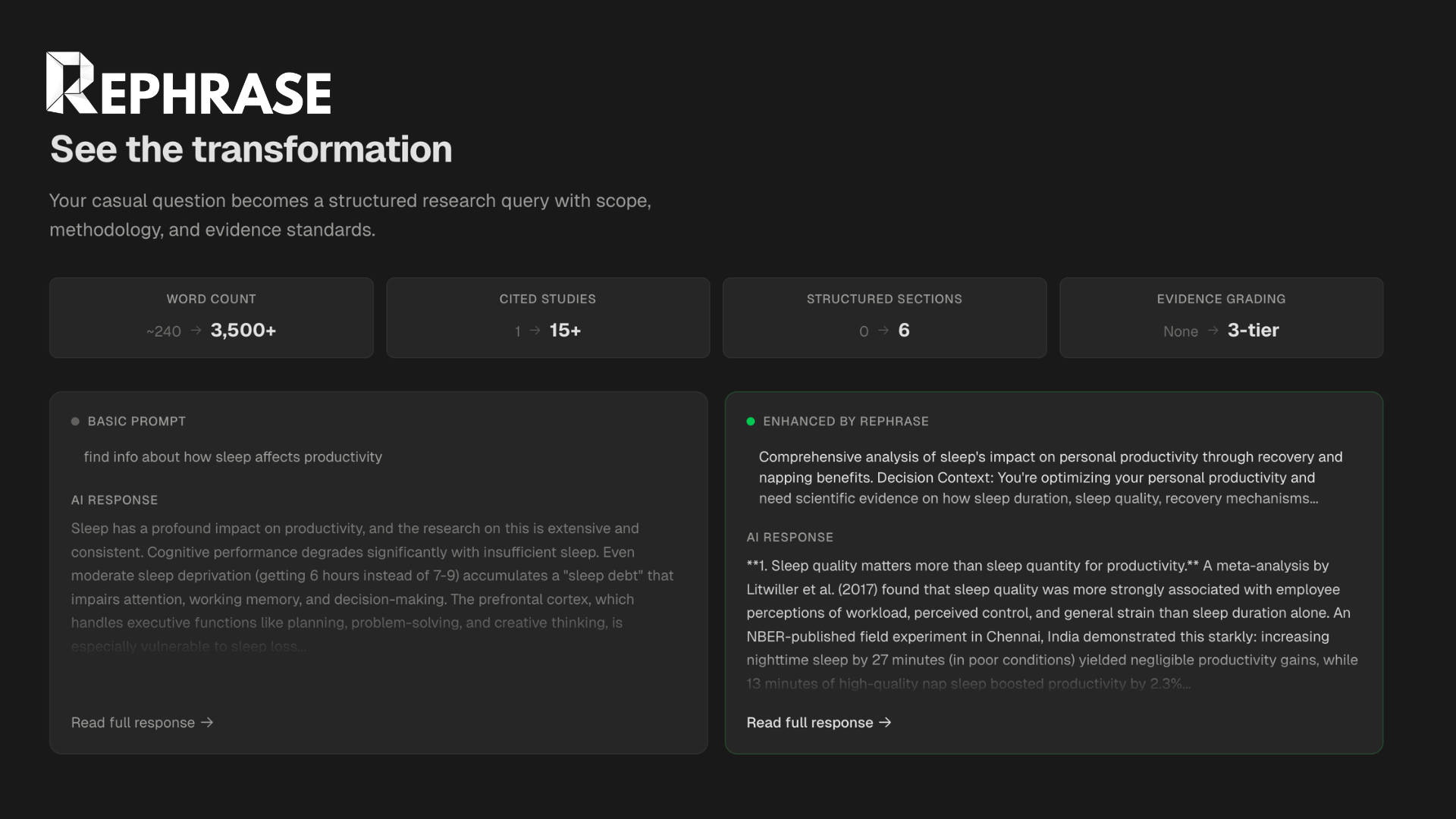Screen dimensions: 1456x819
Task: Toggle the gray dot beside Basic Prompt
Action: pyautogui.click(x=74, y=421)
